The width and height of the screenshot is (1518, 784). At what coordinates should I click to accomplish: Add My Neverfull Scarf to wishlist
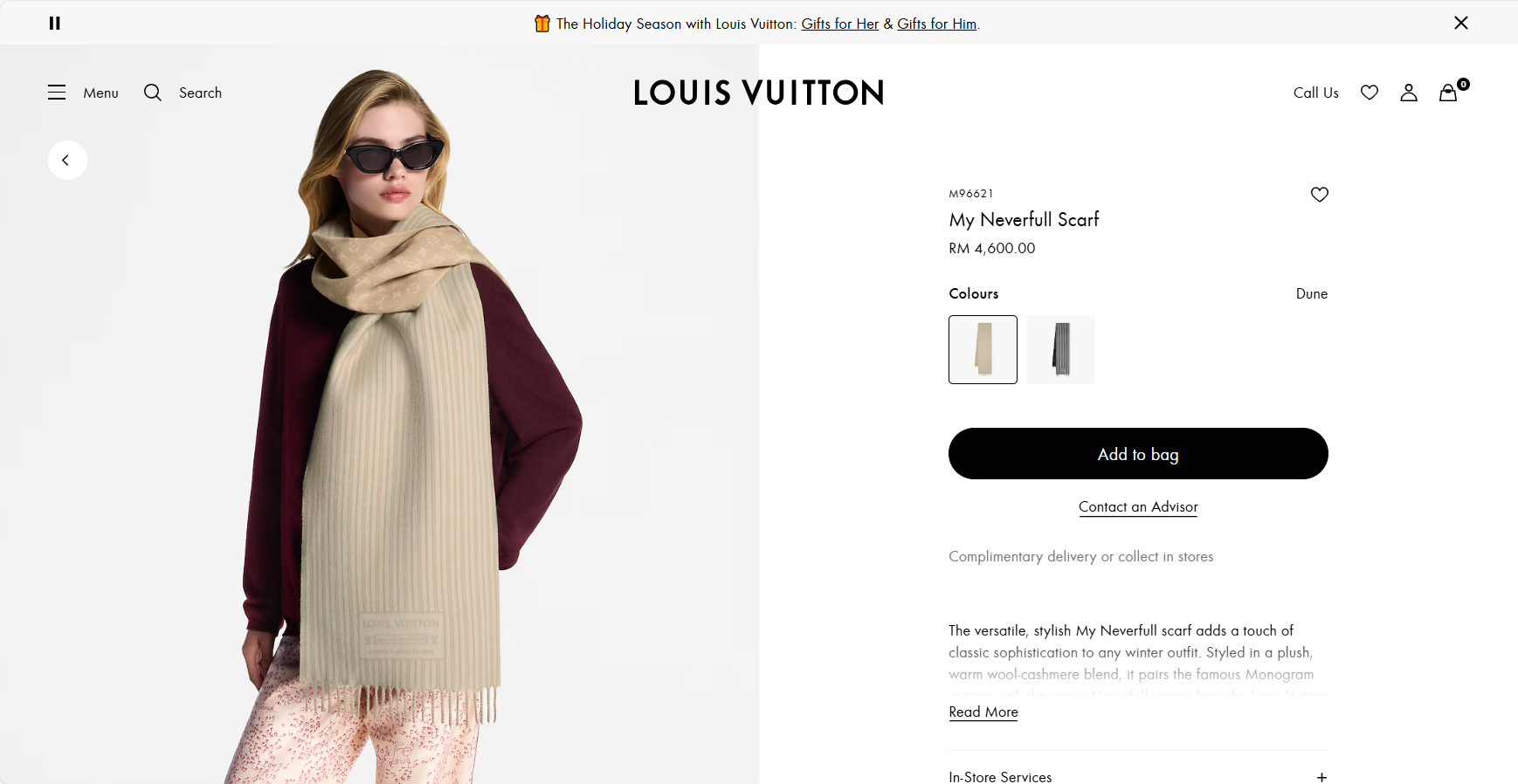(1319, 195)
